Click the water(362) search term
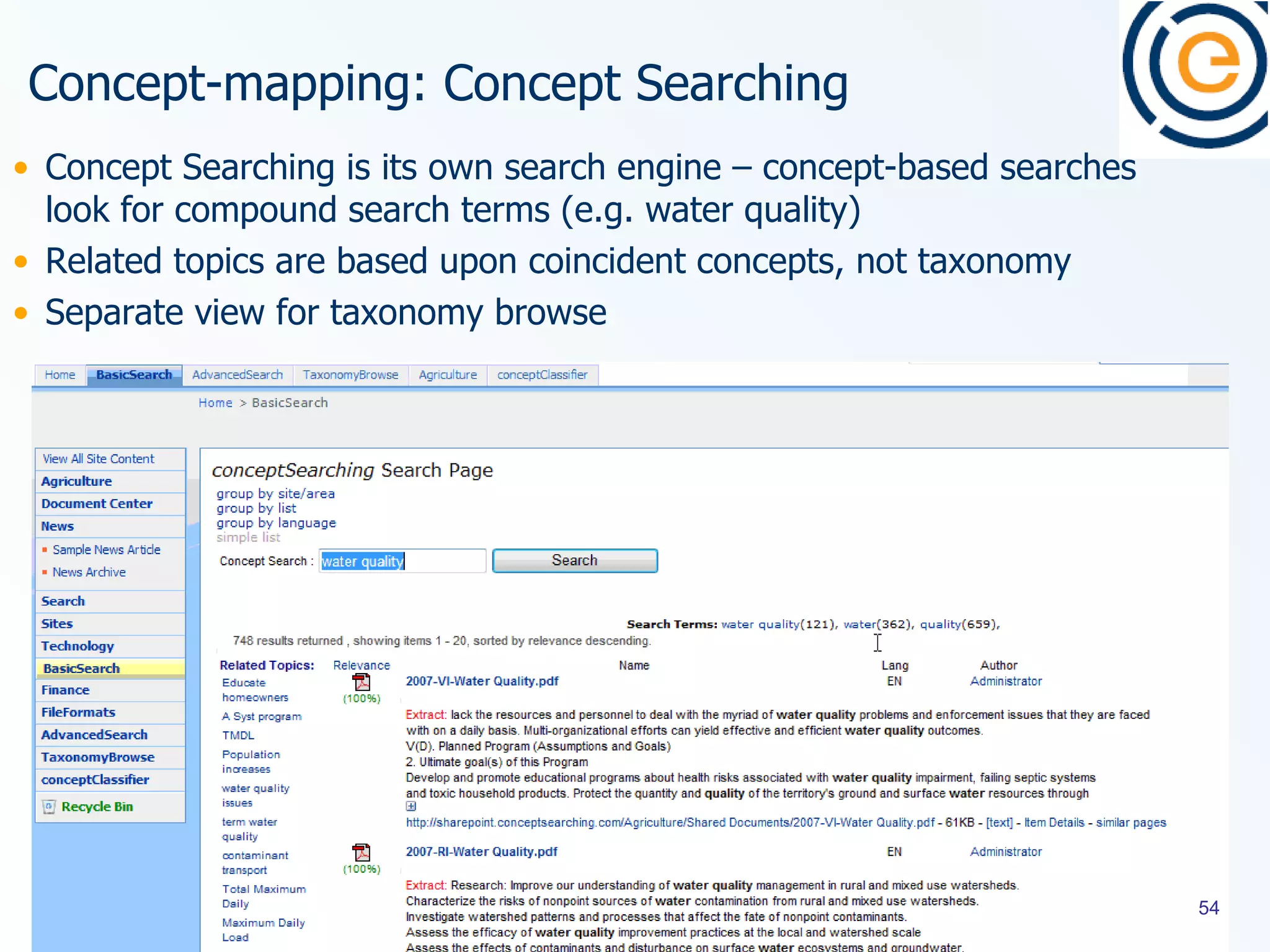 877,625
